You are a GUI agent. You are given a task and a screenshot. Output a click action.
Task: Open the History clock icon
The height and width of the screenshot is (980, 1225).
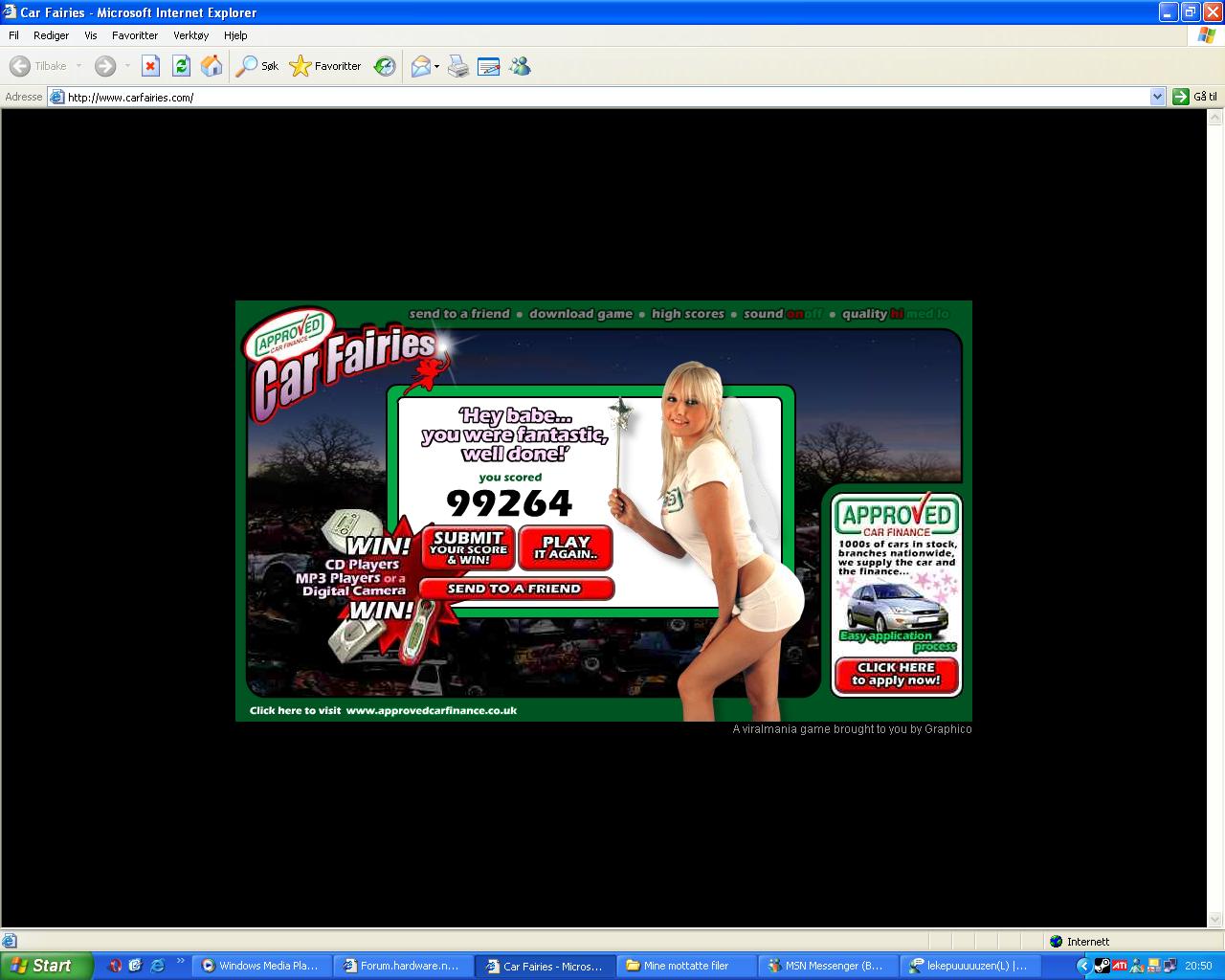[385, 66]
